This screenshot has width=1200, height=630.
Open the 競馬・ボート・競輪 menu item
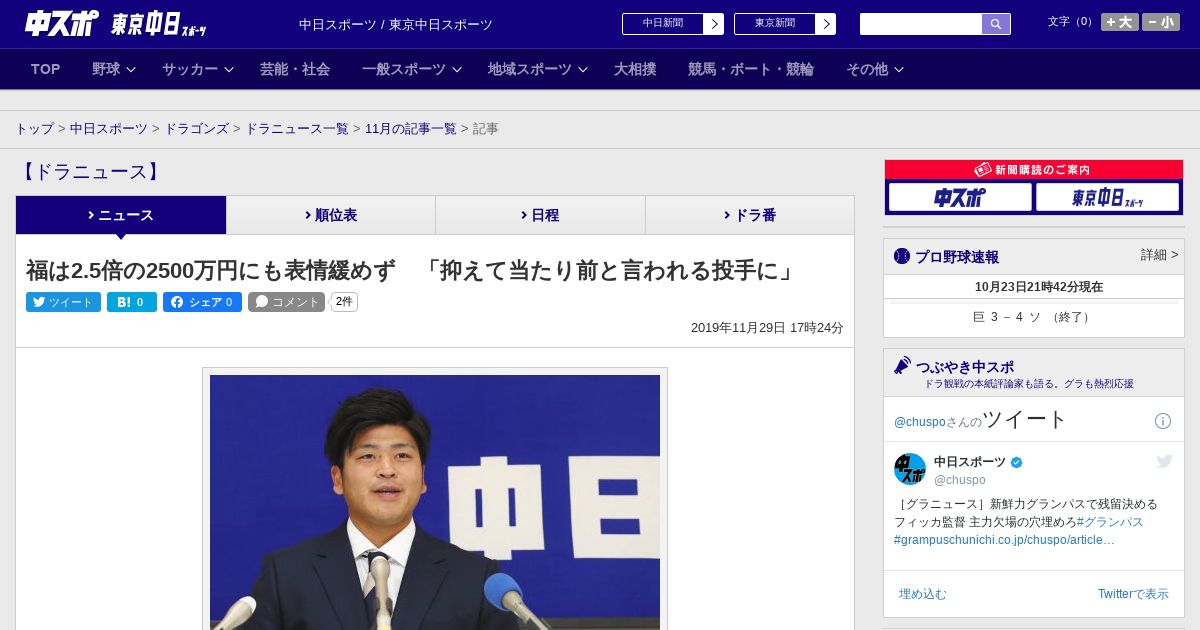[751, 69]
